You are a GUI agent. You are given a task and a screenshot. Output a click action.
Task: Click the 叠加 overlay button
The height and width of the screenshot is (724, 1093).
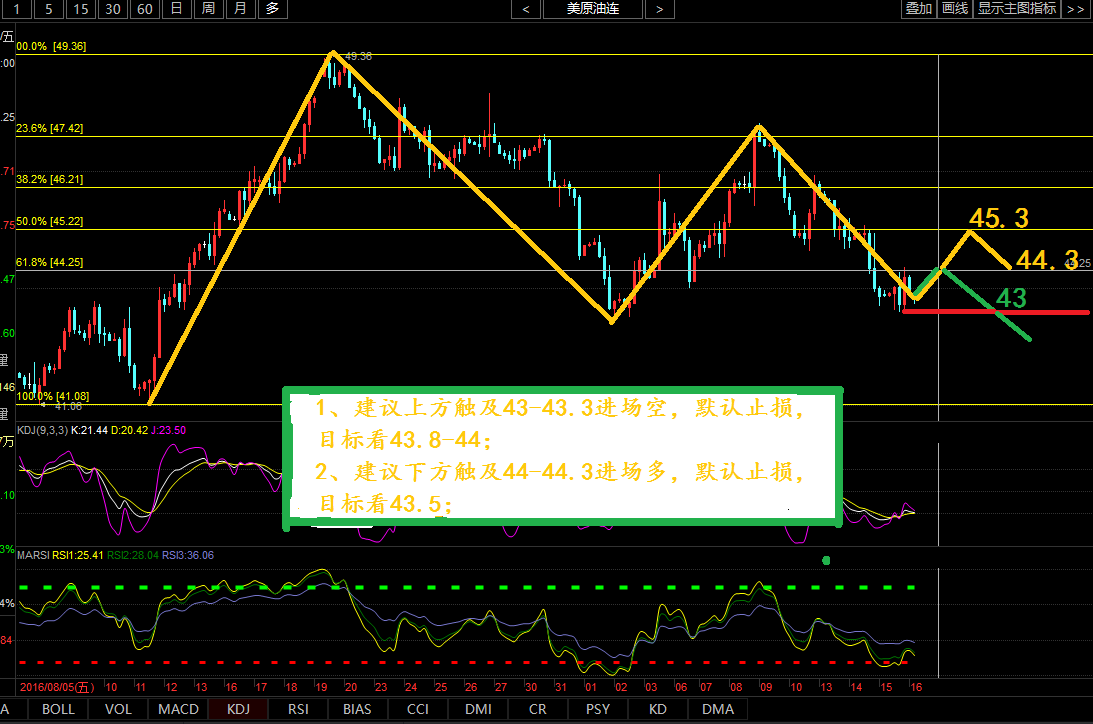coord(918,9)
